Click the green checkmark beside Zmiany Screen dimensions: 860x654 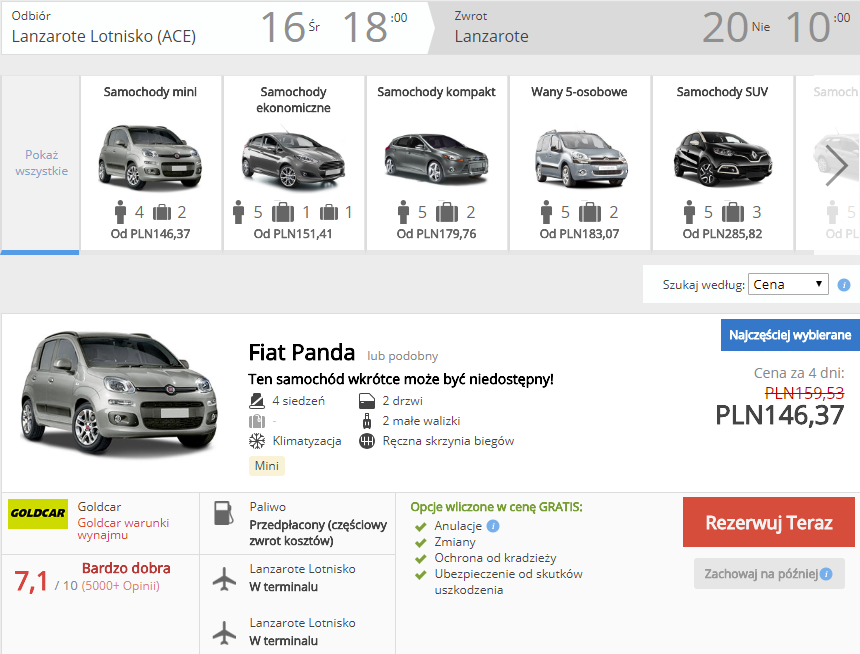pyautogui.click(x=421, y=543)
